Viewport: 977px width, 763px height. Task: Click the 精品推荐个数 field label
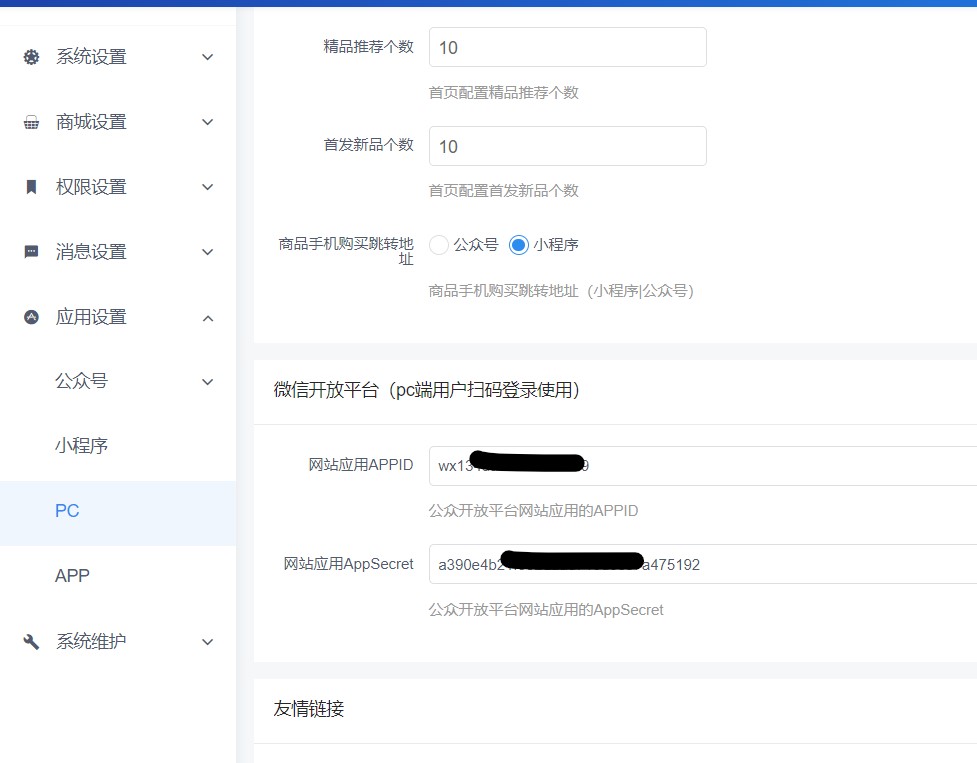(x=368, y=47)
